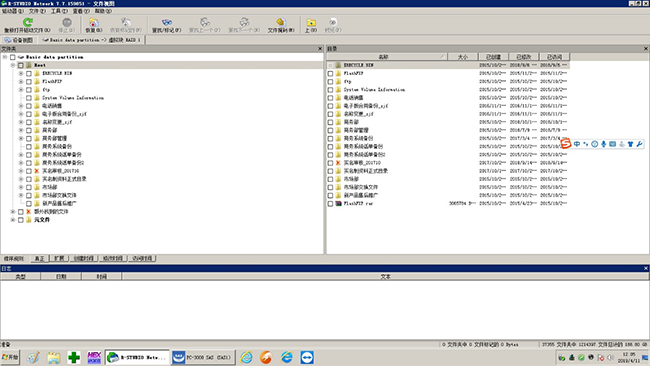The height and width of the screenshot is (366, 650).
Task: Click the 大小 (size) column header
Action: (463, 57)
